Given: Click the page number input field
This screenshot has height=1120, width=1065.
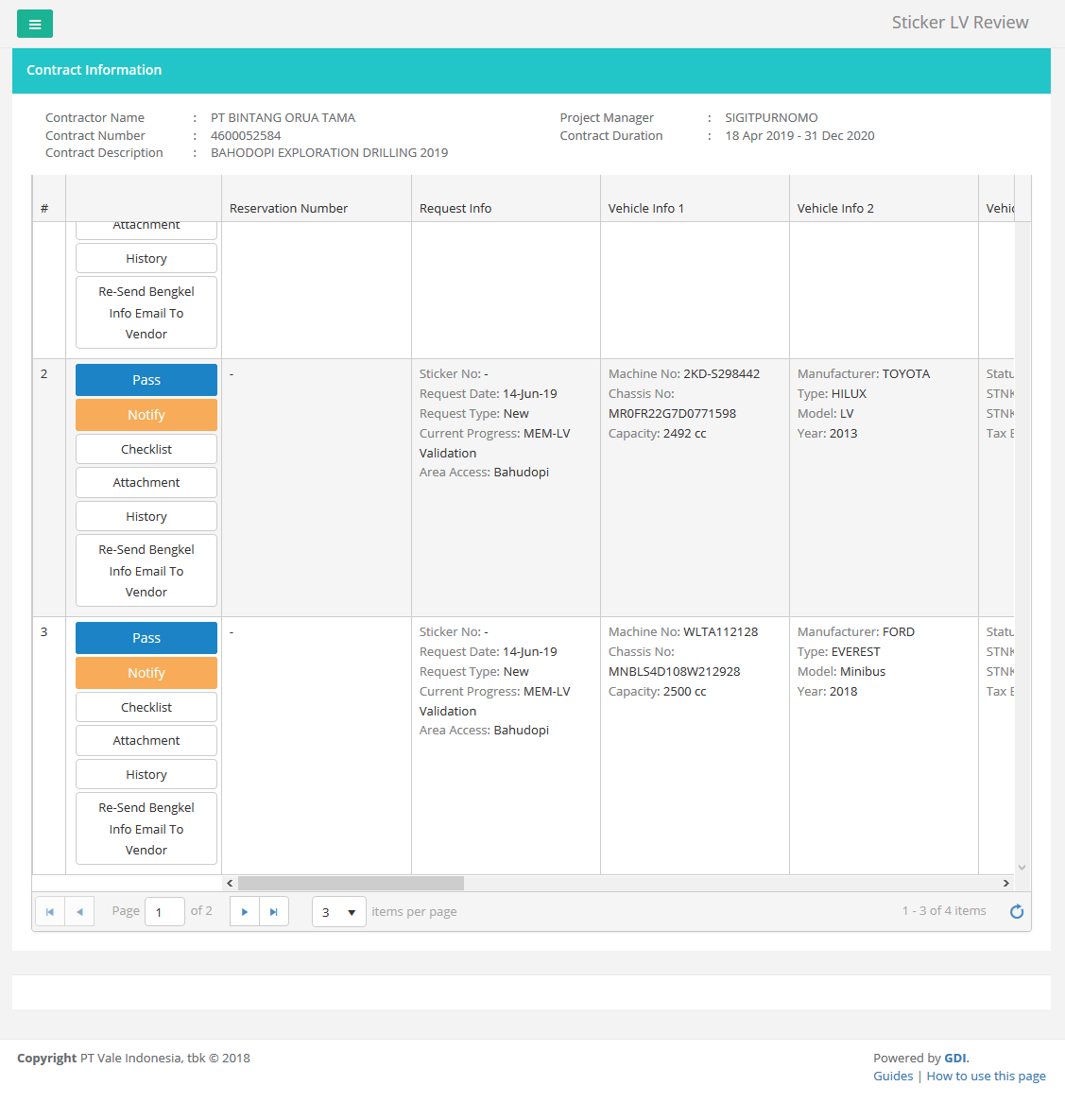Looking at the screenshot, I should (163, 912).
